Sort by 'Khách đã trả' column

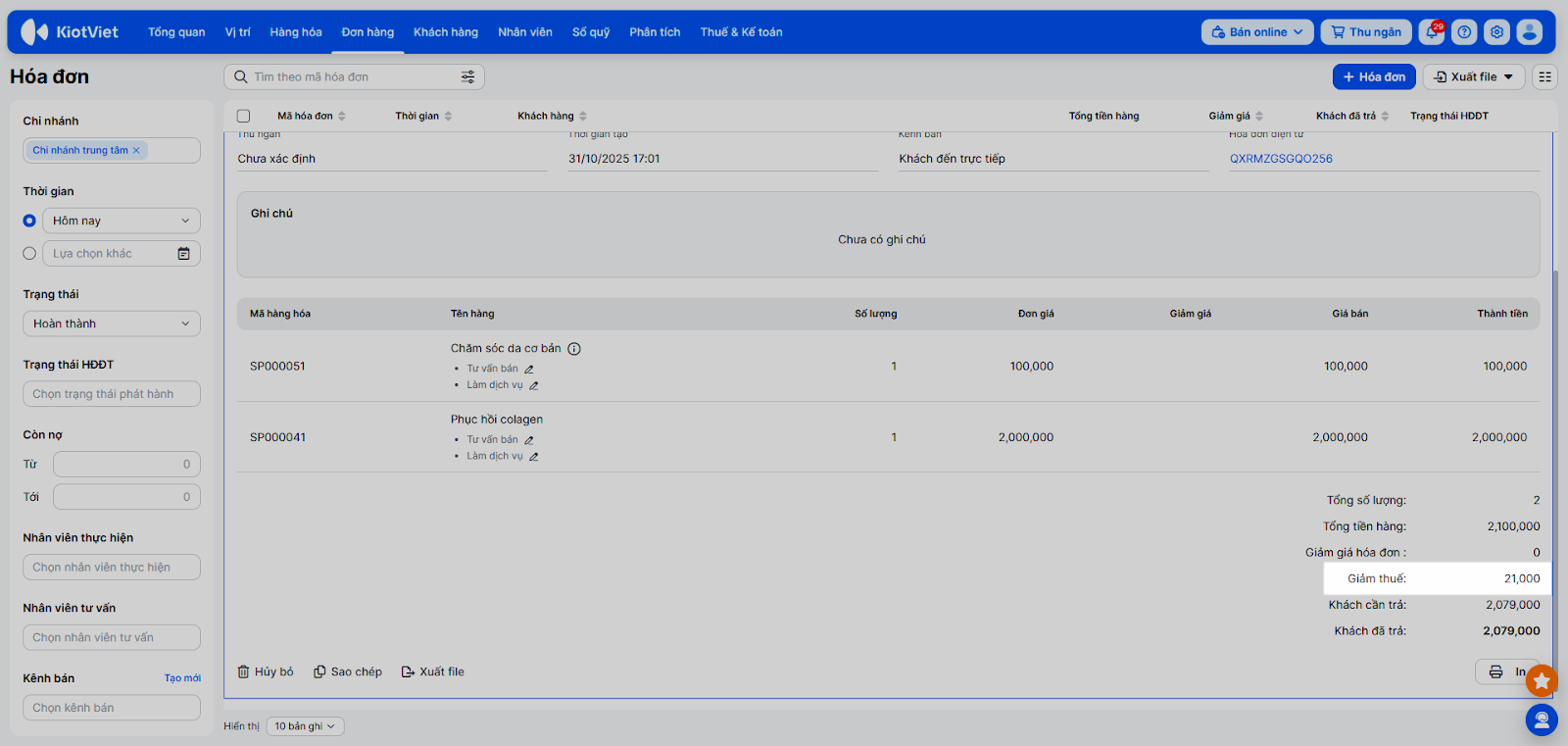point(1353,116)
